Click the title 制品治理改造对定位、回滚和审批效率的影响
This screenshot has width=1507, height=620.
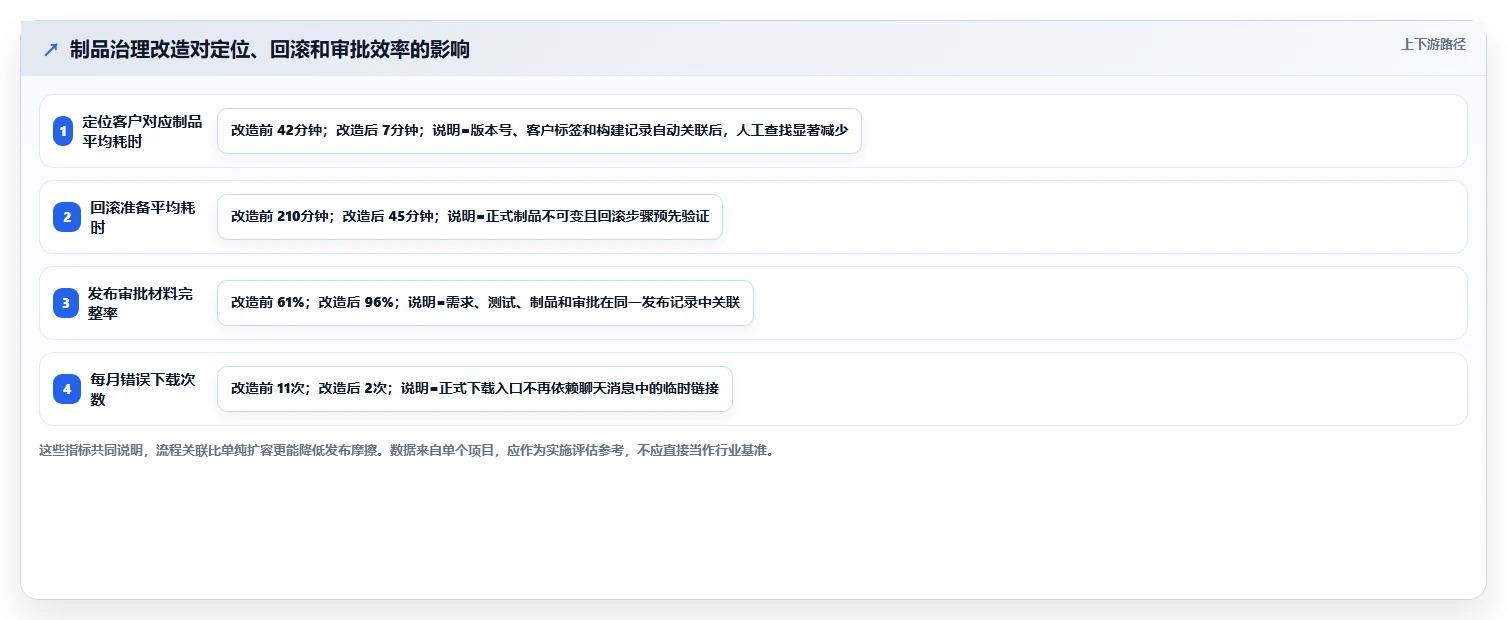coord(270,49)
